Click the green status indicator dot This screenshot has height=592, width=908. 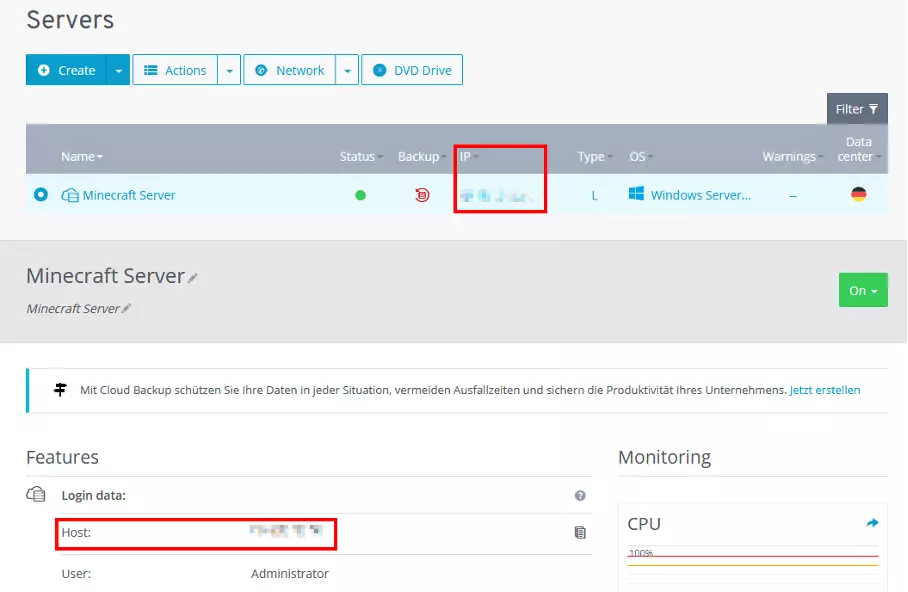360,195
